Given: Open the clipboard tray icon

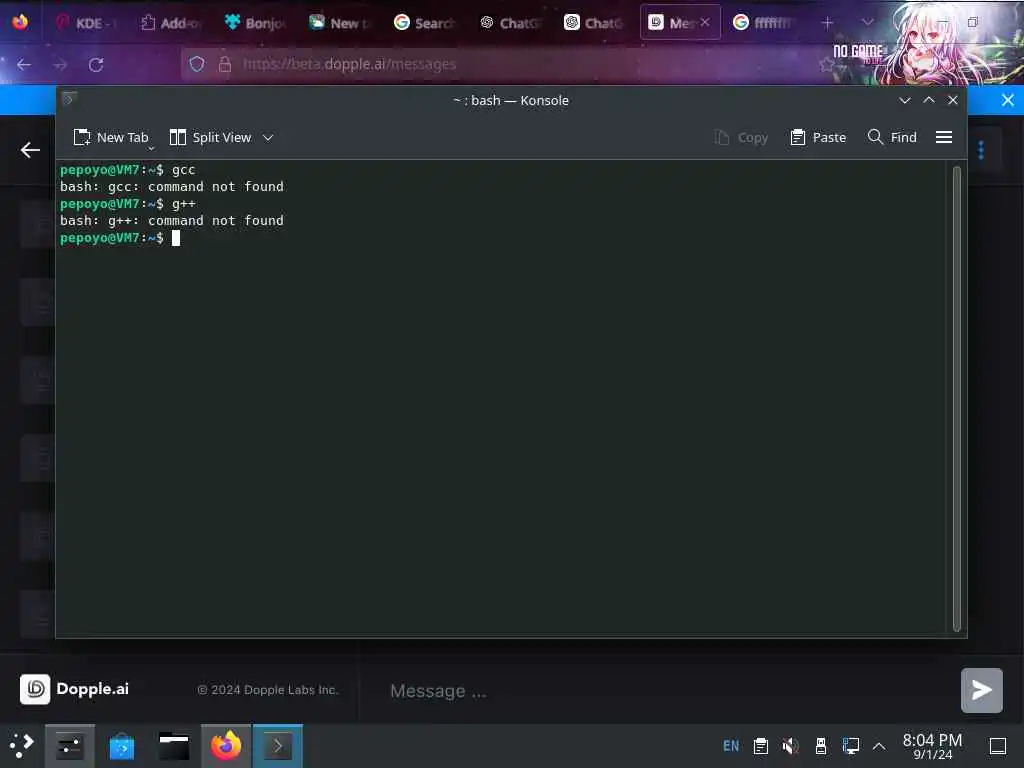Looking at the screenshot, I should 761,746.
